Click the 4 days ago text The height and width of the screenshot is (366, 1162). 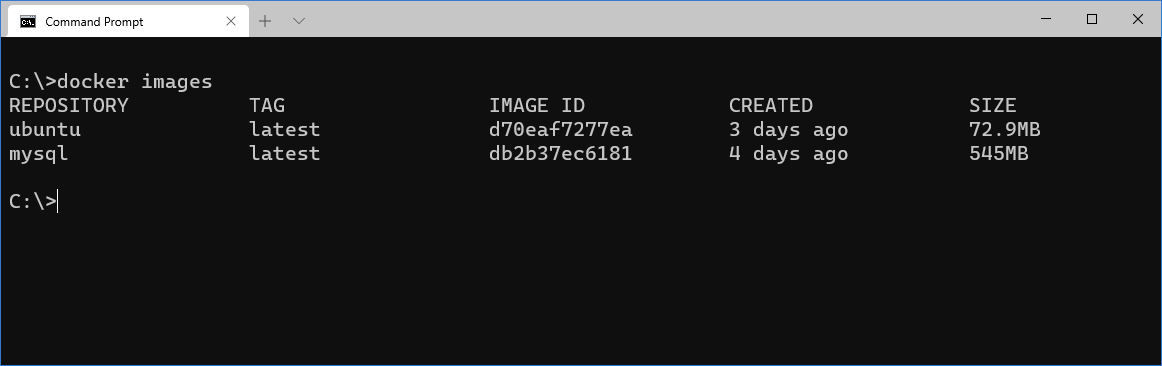click(x=788, y=154)
